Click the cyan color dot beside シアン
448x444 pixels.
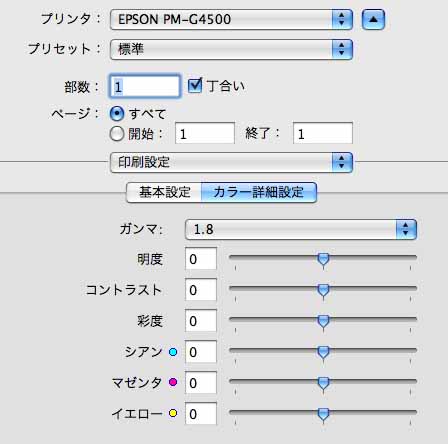(x=173, y=352)
